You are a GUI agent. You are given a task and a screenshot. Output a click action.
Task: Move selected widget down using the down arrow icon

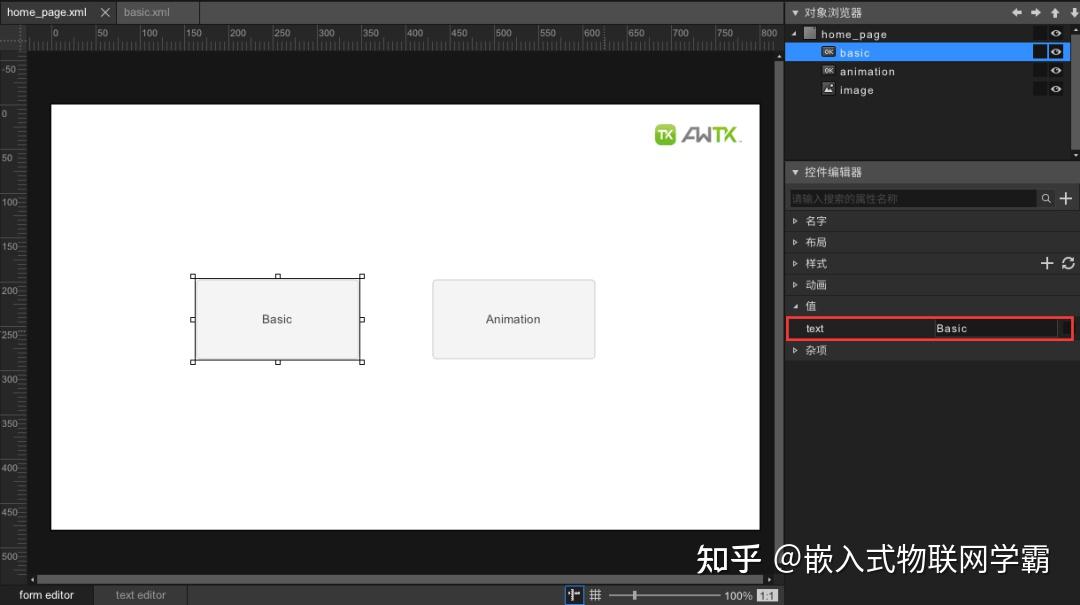(x=1073, y=12)
